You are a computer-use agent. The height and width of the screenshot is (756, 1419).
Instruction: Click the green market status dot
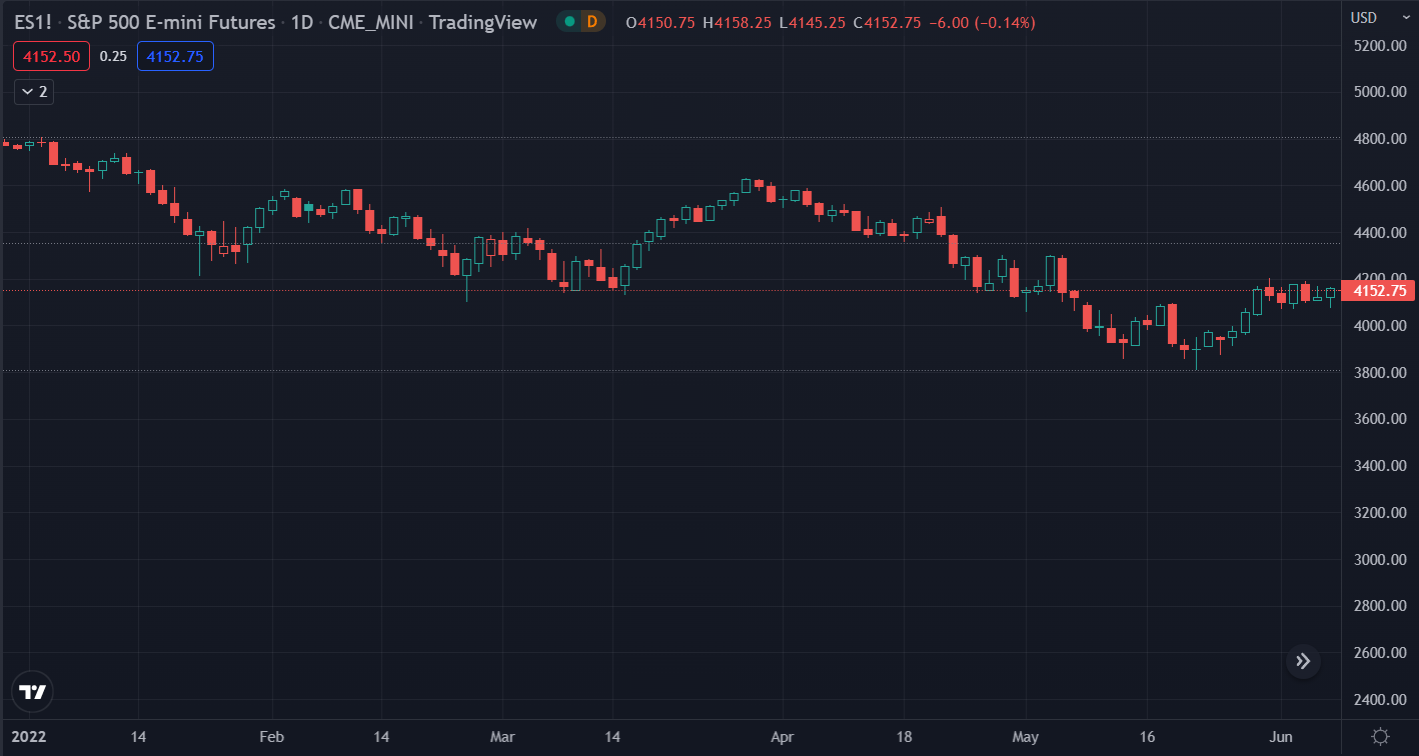click(x=569, y=22)
